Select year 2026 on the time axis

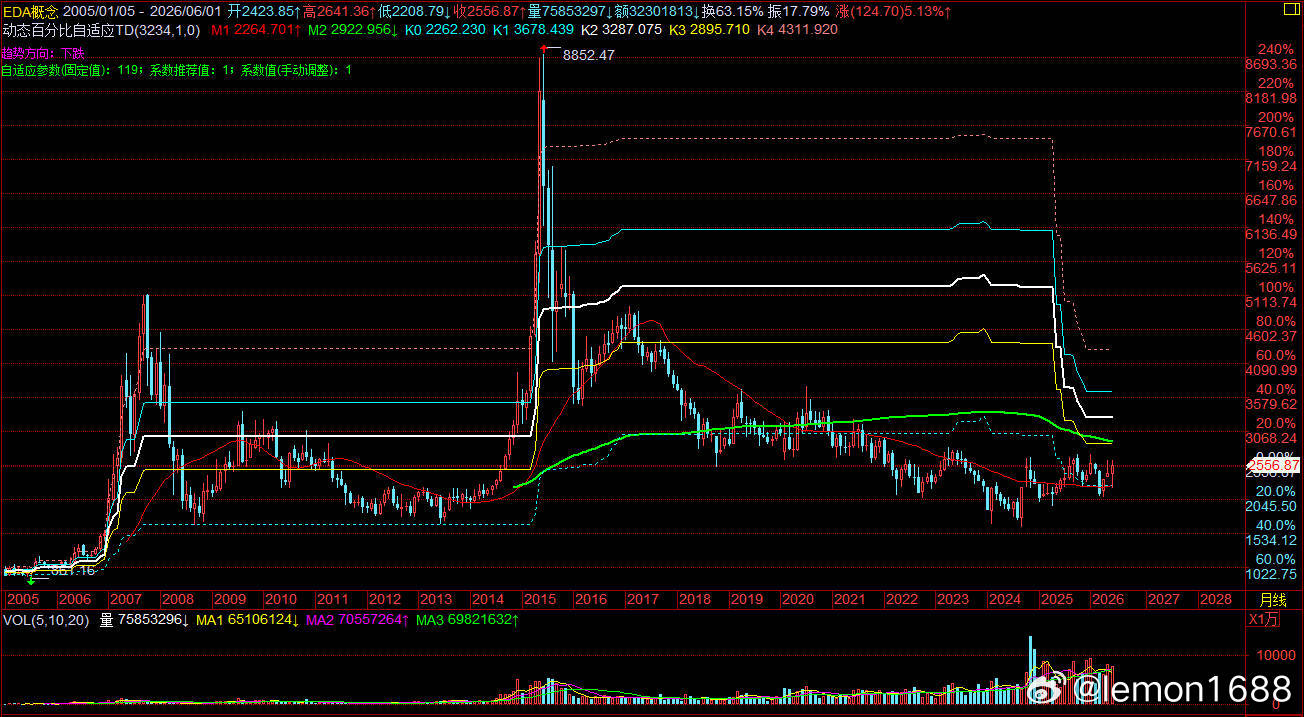pos(1108,600)
